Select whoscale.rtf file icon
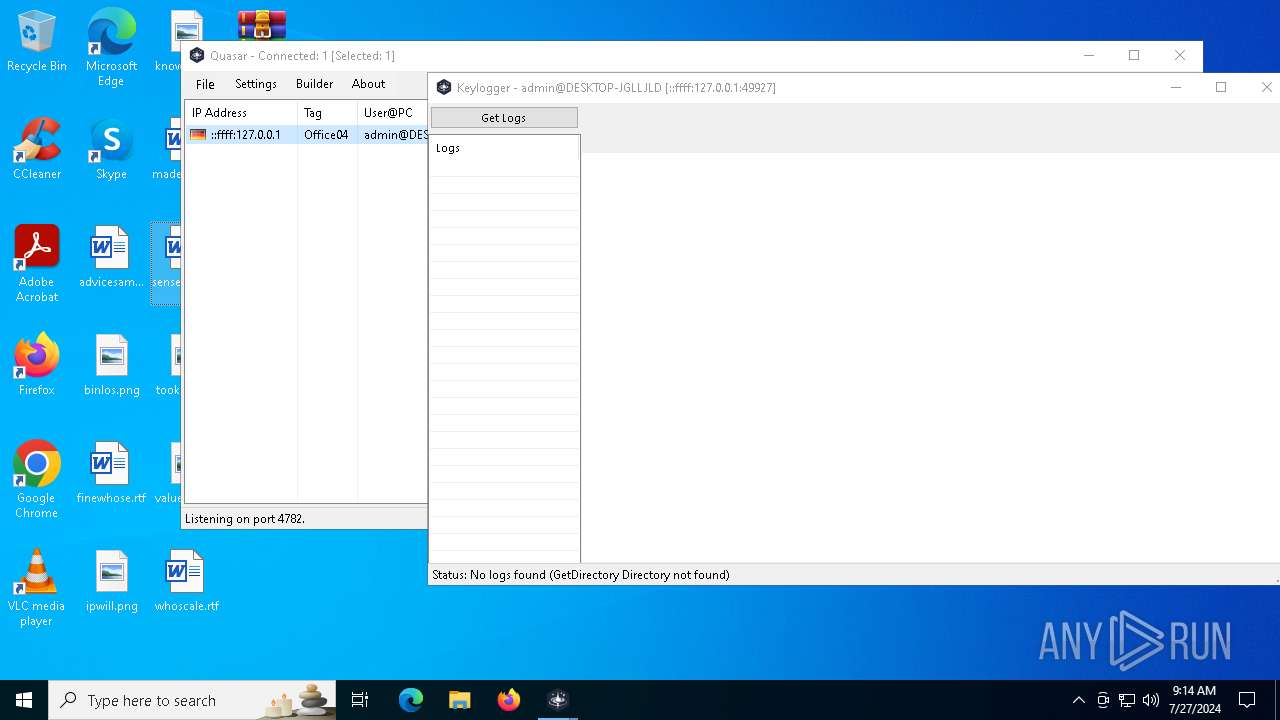The height and width of the screenshot is (720, 1280). pyautogui.click(x=186, y=582)
